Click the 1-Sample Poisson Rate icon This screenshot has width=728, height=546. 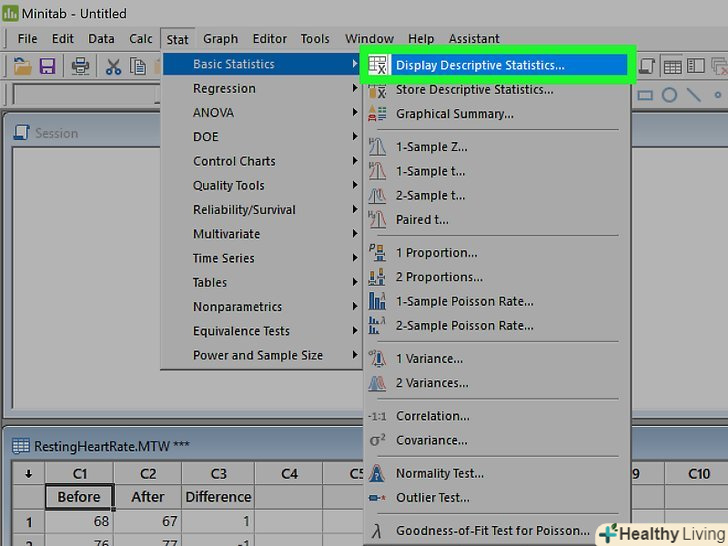coord(377,301)
